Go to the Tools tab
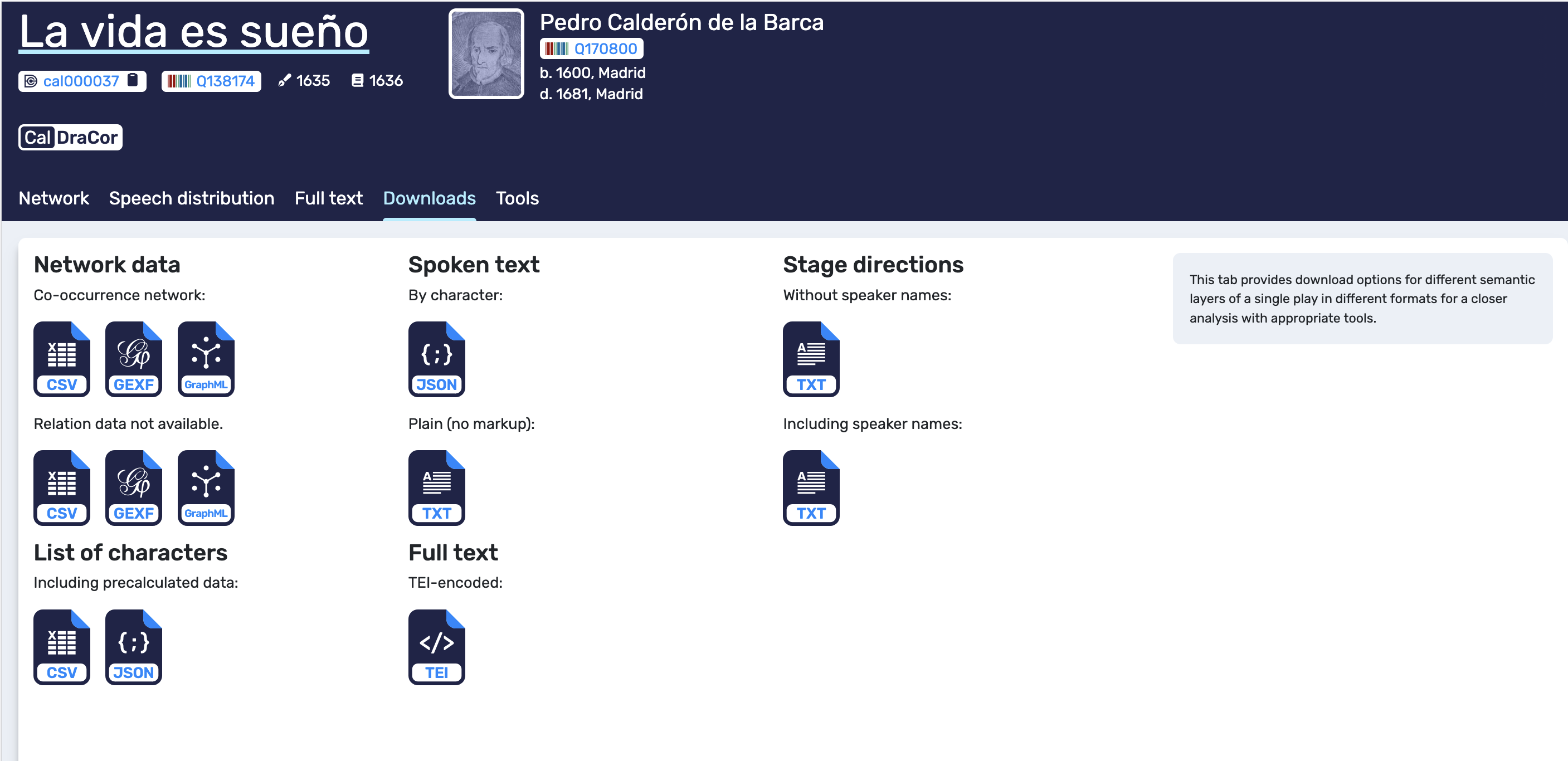 pyautogui.click(x=517, y=198)
